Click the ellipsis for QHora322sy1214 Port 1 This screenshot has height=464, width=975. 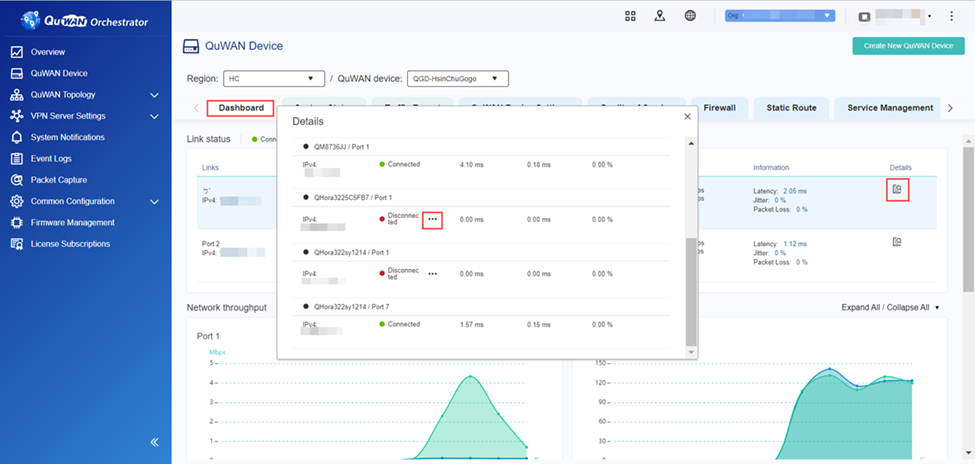[x=432, y=274]
